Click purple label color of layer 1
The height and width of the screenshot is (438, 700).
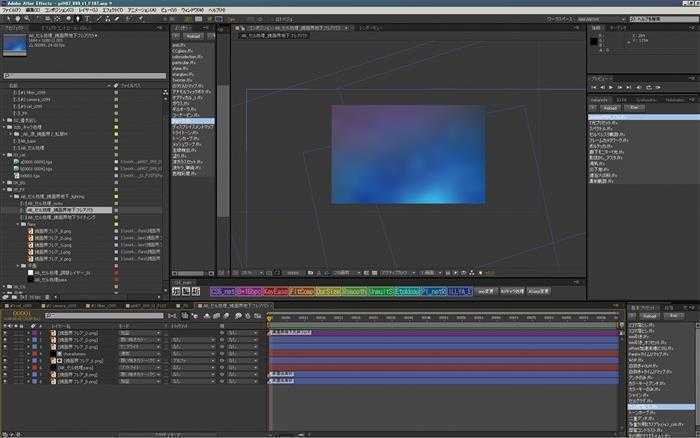pyautogui.click(x=34, y=333)
